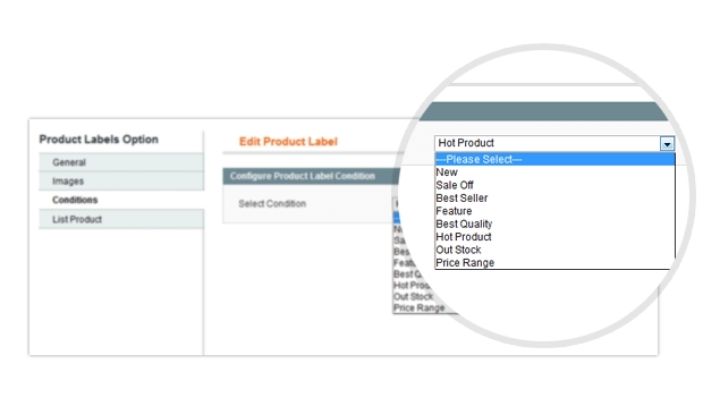
Task: Pick the New option in magnified list
Action: pos(447,172)
